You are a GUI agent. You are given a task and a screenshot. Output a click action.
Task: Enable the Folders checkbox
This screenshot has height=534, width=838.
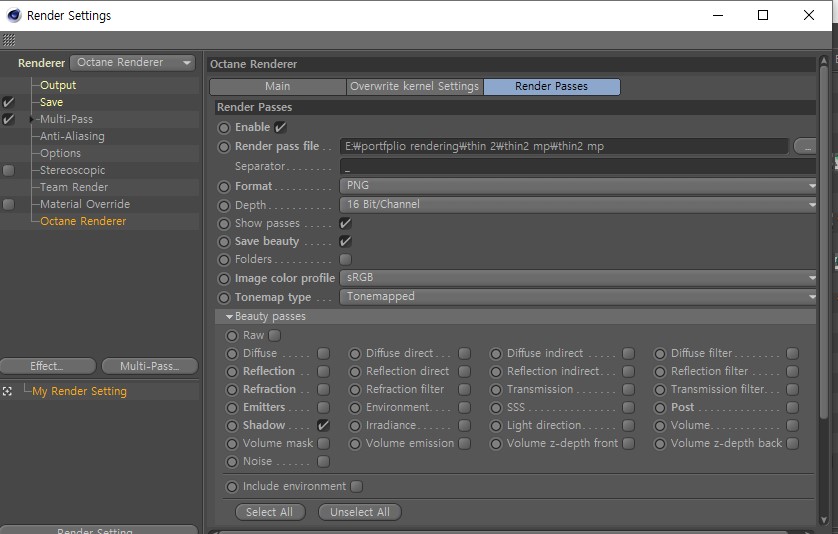click(x=345, y=259)
